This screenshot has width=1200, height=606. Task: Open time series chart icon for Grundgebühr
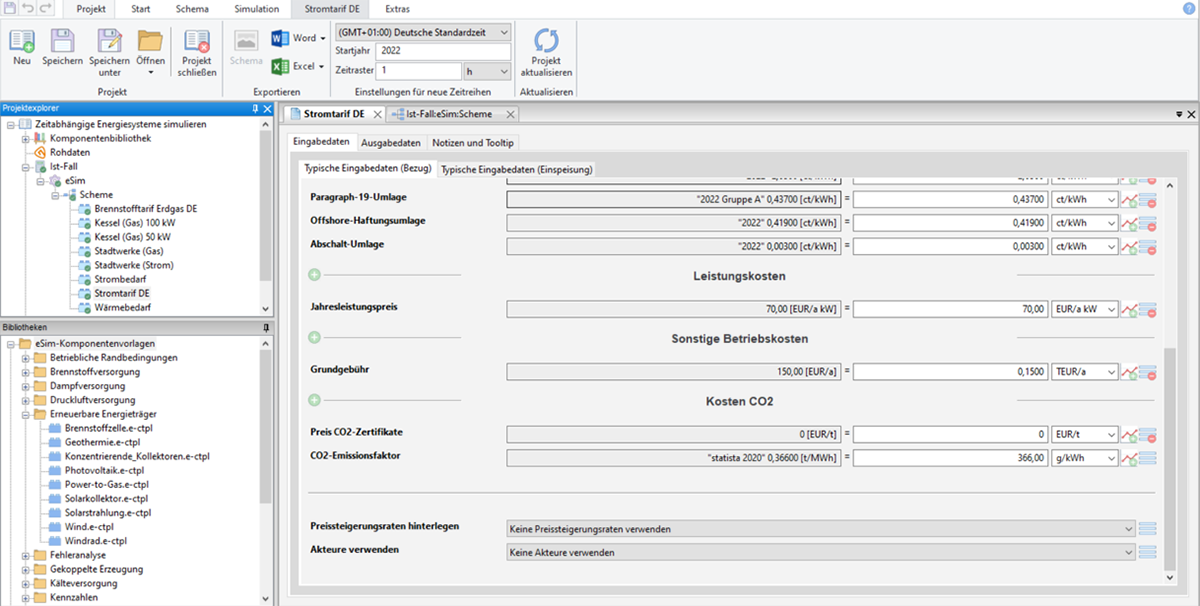[x=1129, y=372]
